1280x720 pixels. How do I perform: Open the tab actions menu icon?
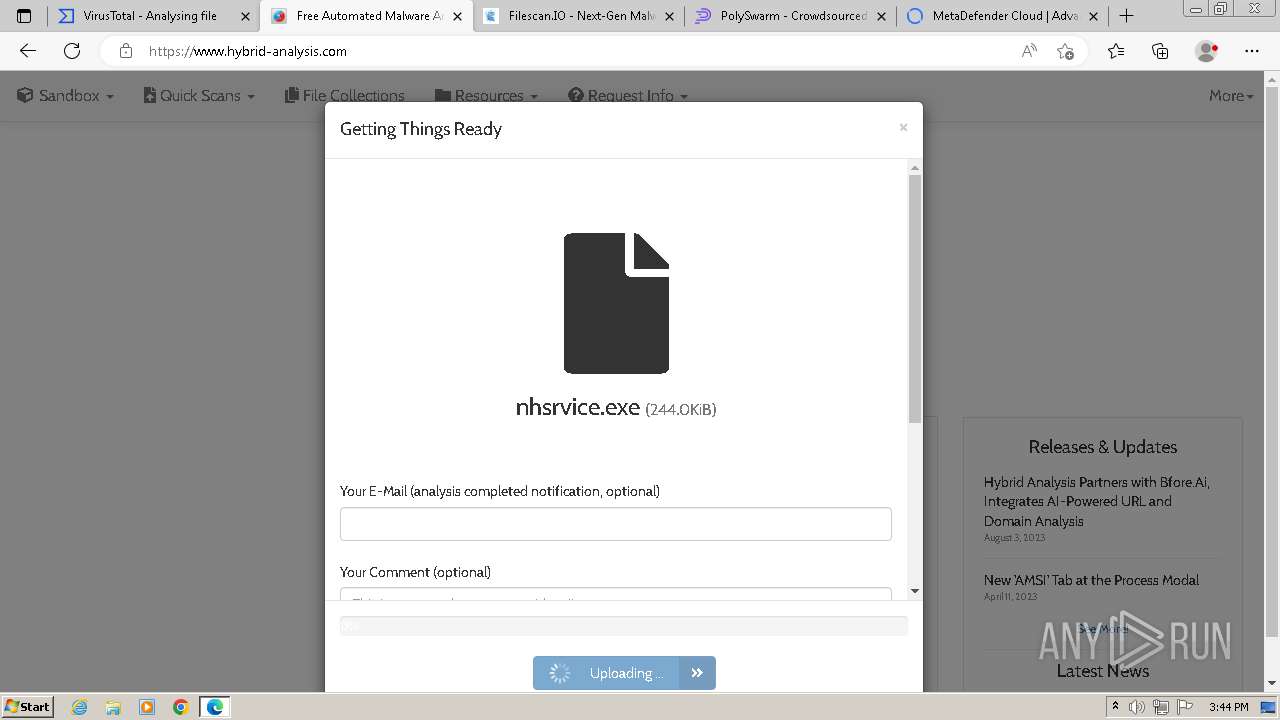[x=24, y=16]
